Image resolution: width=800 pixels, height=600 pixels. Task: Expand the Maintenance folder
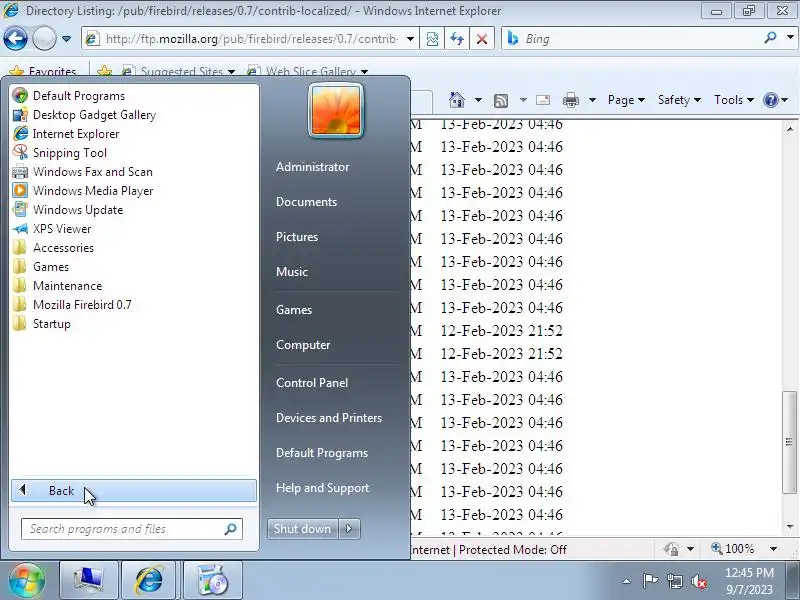click(67, 286)
